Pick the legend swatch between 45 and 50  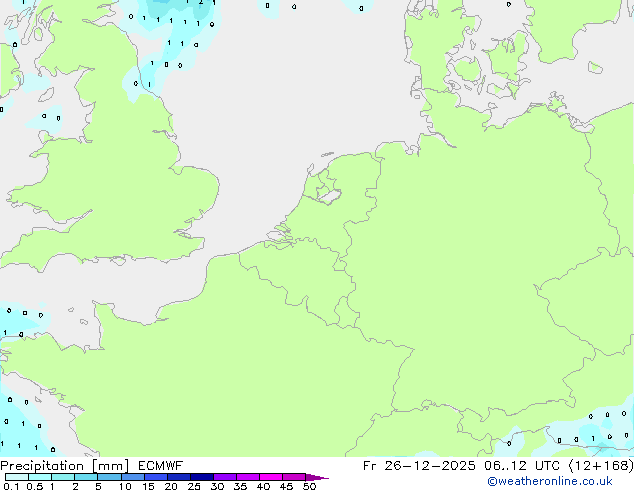[x=294, y=477]
